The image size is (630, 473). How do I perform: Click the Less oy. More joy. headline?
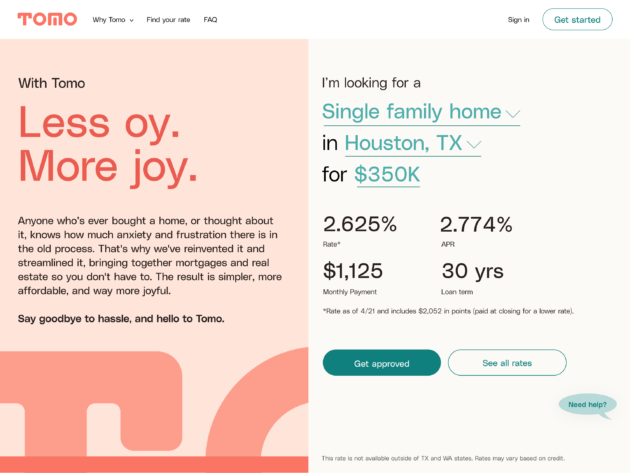(108, 145)
